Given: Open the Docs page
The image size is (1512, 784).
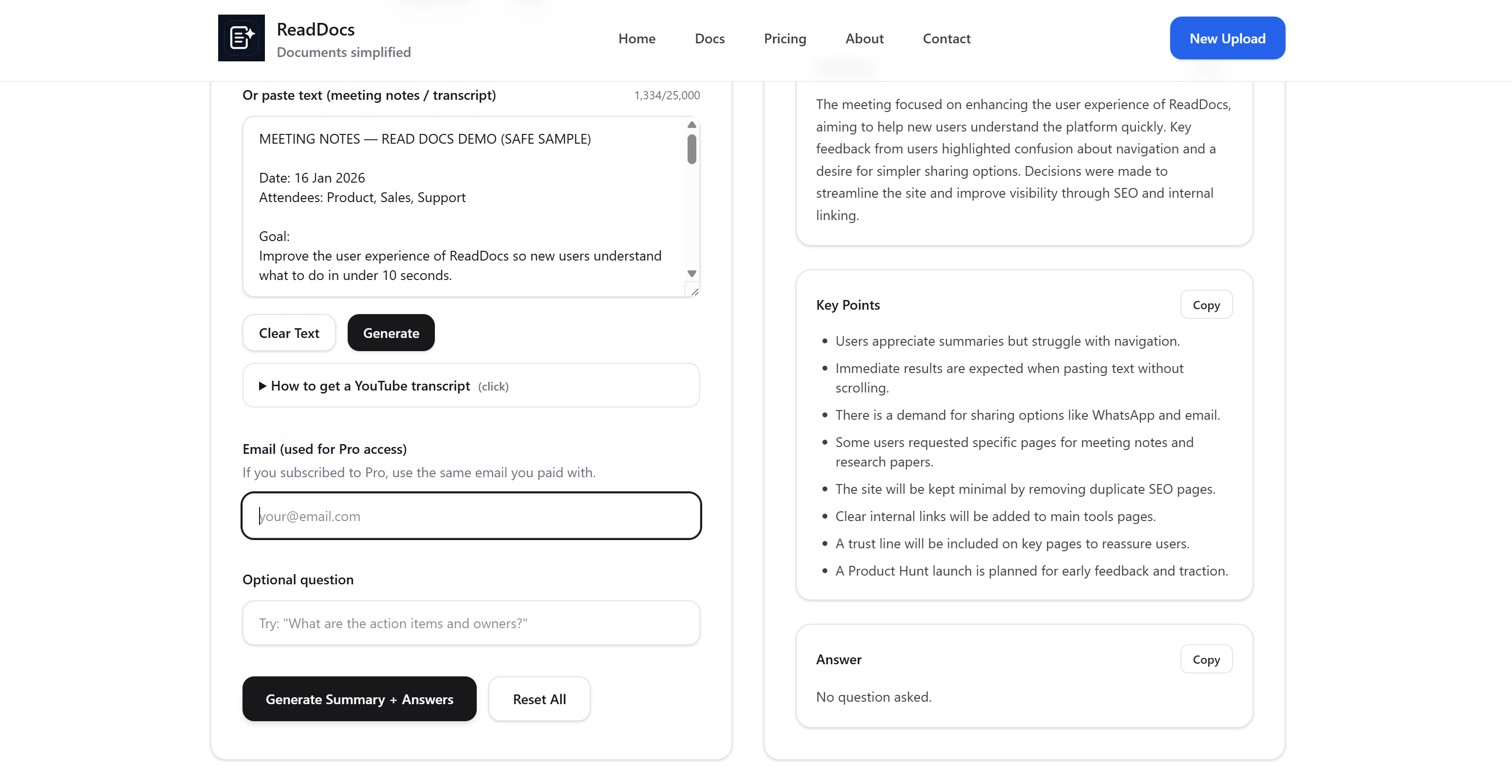Looking at the screenshot, I should (709, 38).
